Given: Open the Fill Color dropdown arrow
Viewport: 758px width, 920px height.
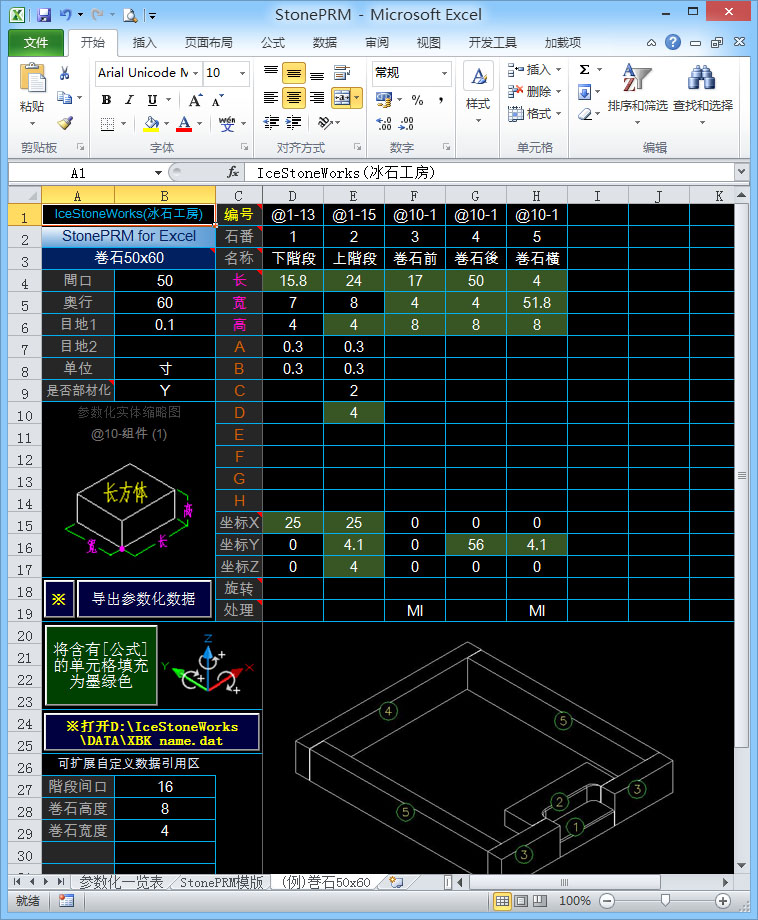Looking at the screenshot, I should click(x=167, y=124).
